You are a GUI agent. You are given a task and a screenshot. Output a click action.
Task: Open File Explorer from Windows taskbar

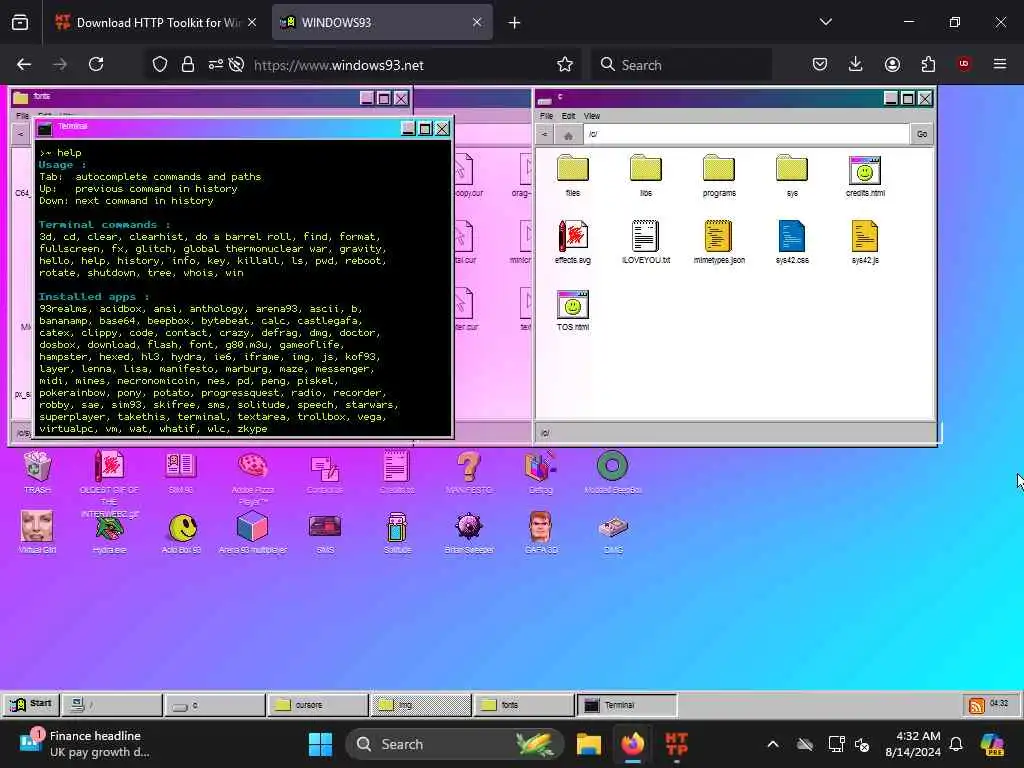[x=588, y=744]
